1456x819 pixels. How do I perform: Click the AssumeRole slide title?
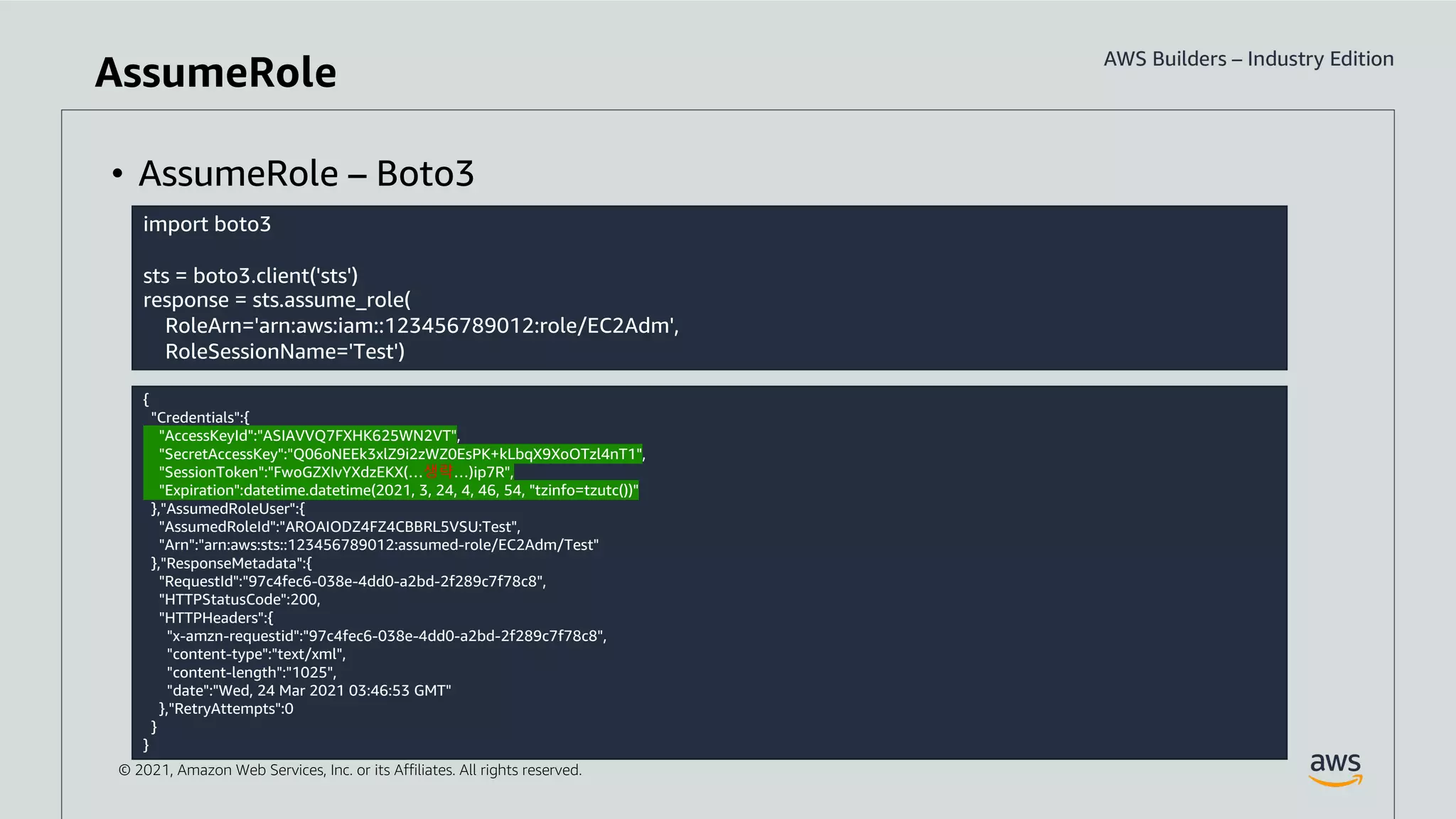(x=215, y=73)
